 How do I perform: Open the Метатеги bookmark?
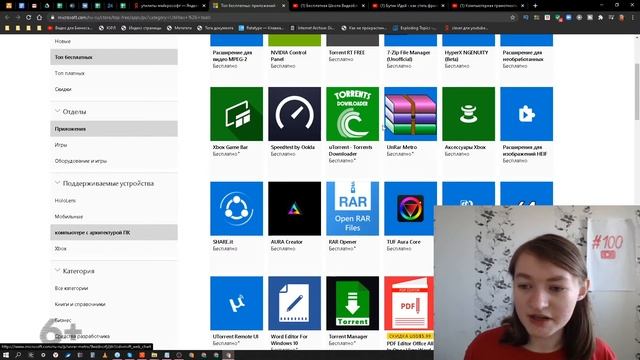pyautogui.click(x=179, y=28)
